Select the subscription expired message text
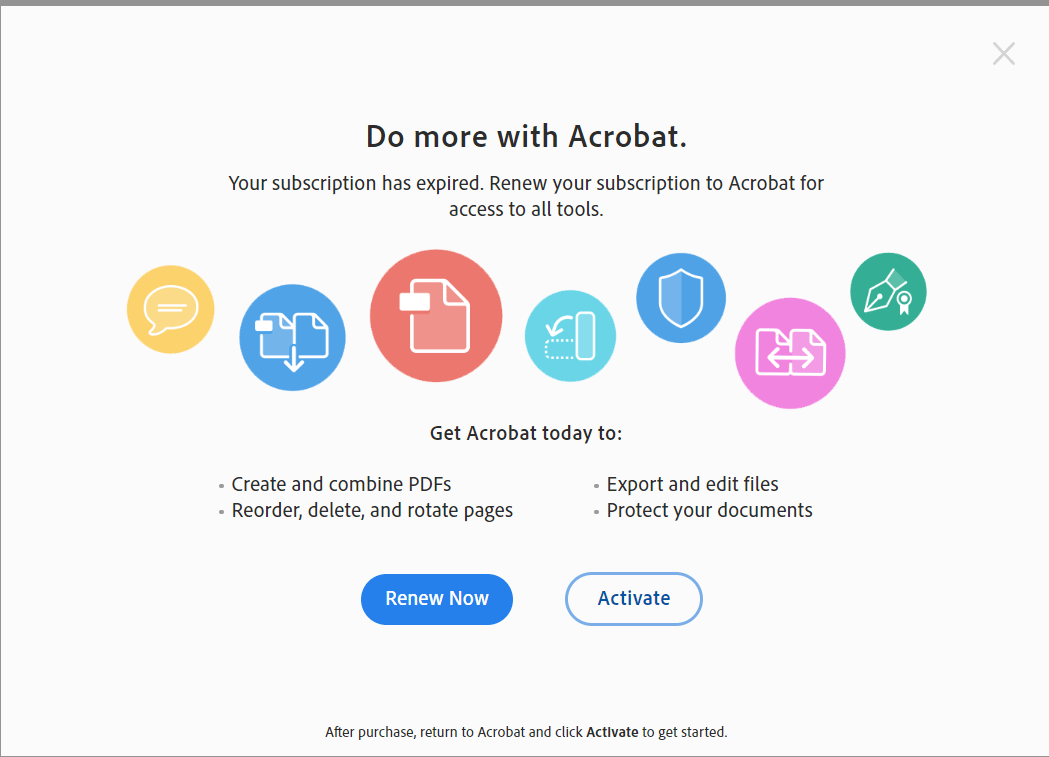Image resolution: width=1049 pixels, height=757 pixels. pyautogui.click(x=525, y=195)
